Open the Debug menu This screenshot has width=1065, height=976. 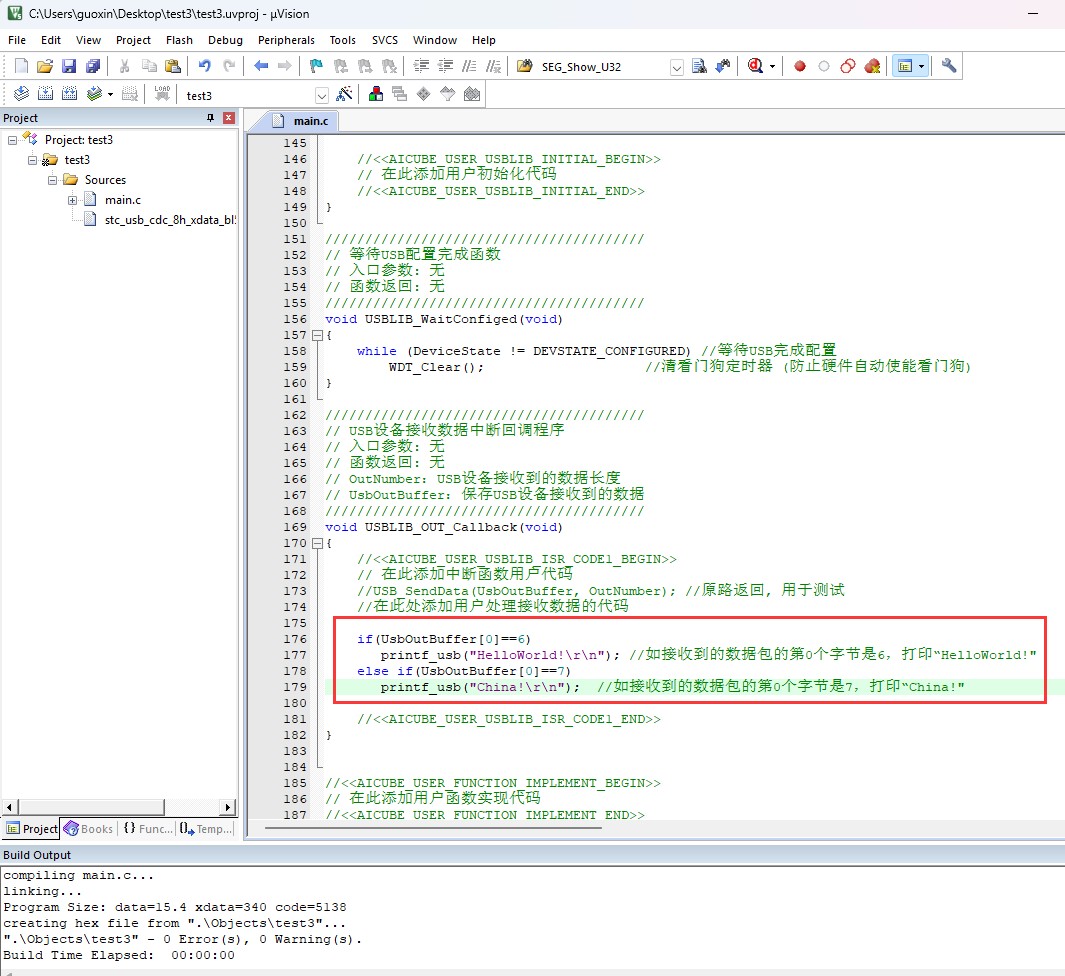[x=225, y=40]
